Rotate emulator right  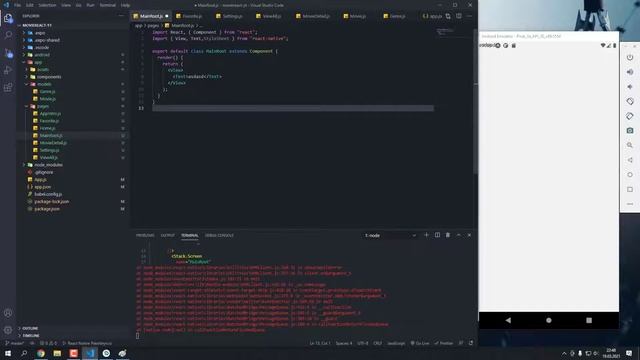[630, 116]
